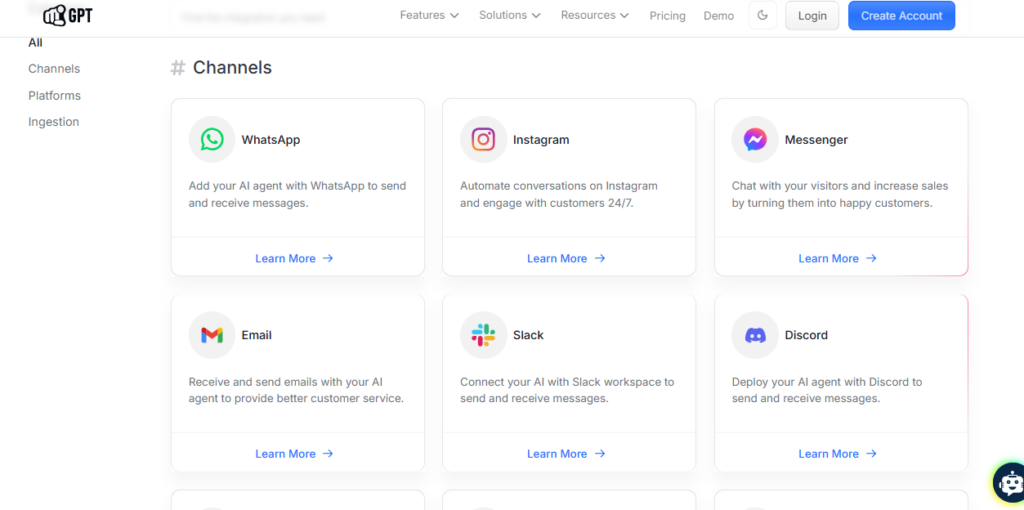Open the chatbot widget robot icon
Image resolution: width=1024 pixels, height=510 pixels.
[x=1009, y=484]
